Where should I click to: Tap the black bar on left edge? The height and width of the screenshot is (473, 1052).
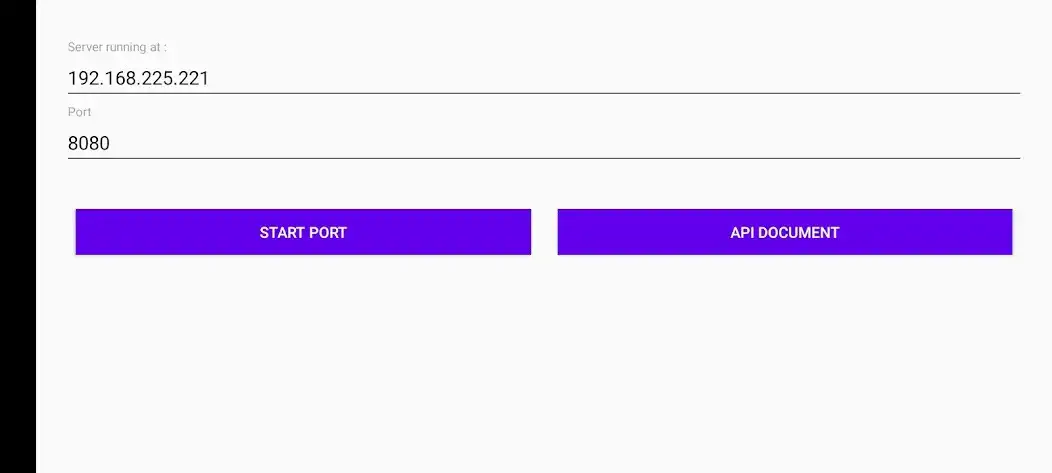17,236
